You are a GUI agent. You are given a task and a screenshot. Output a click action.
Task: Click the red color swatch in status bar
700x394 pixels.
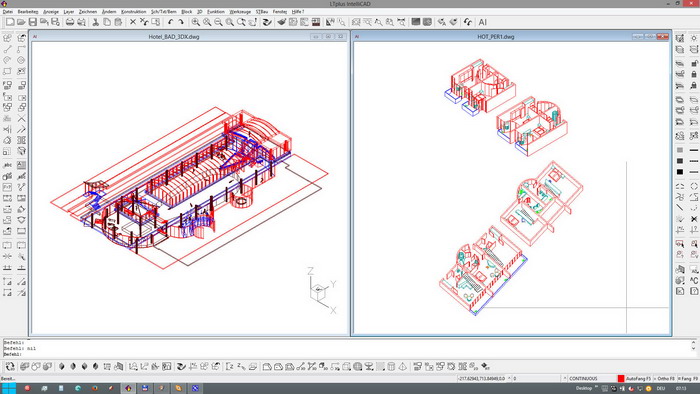coord(621,378)
